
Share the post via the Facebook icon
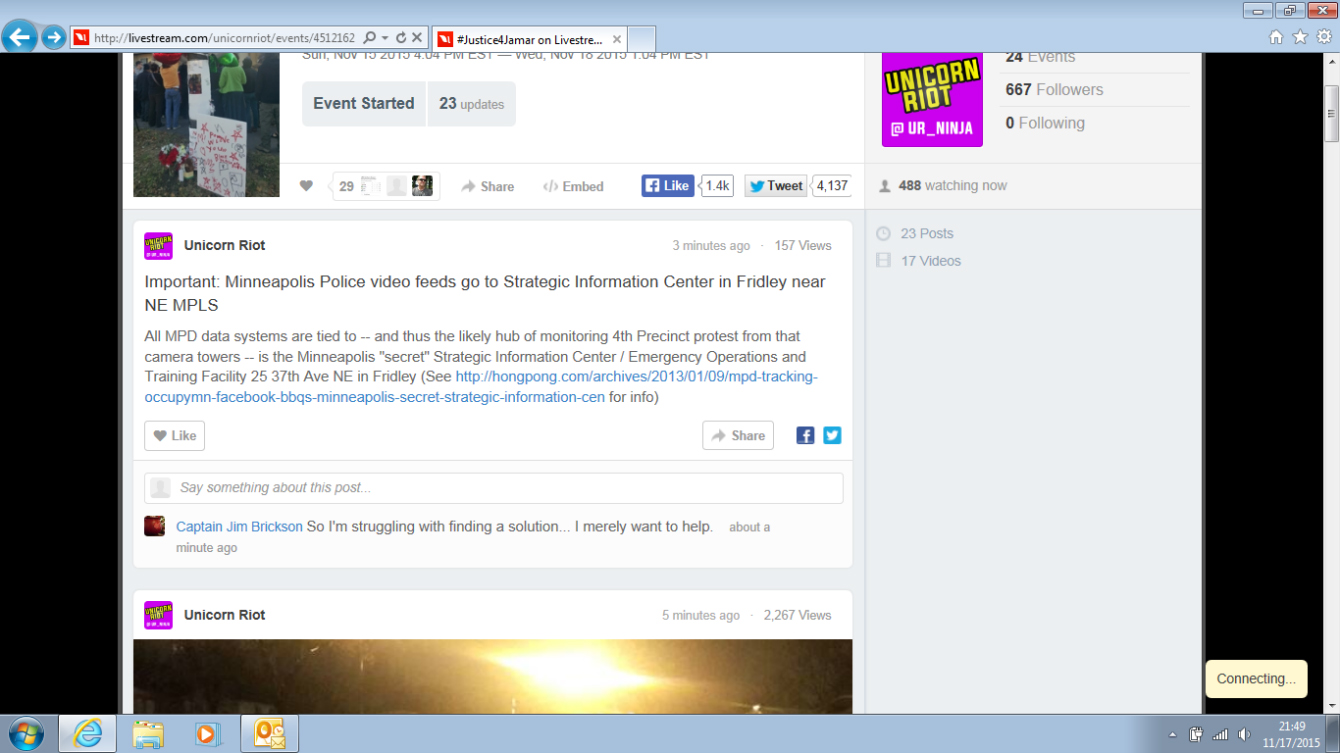coord(805,435)
